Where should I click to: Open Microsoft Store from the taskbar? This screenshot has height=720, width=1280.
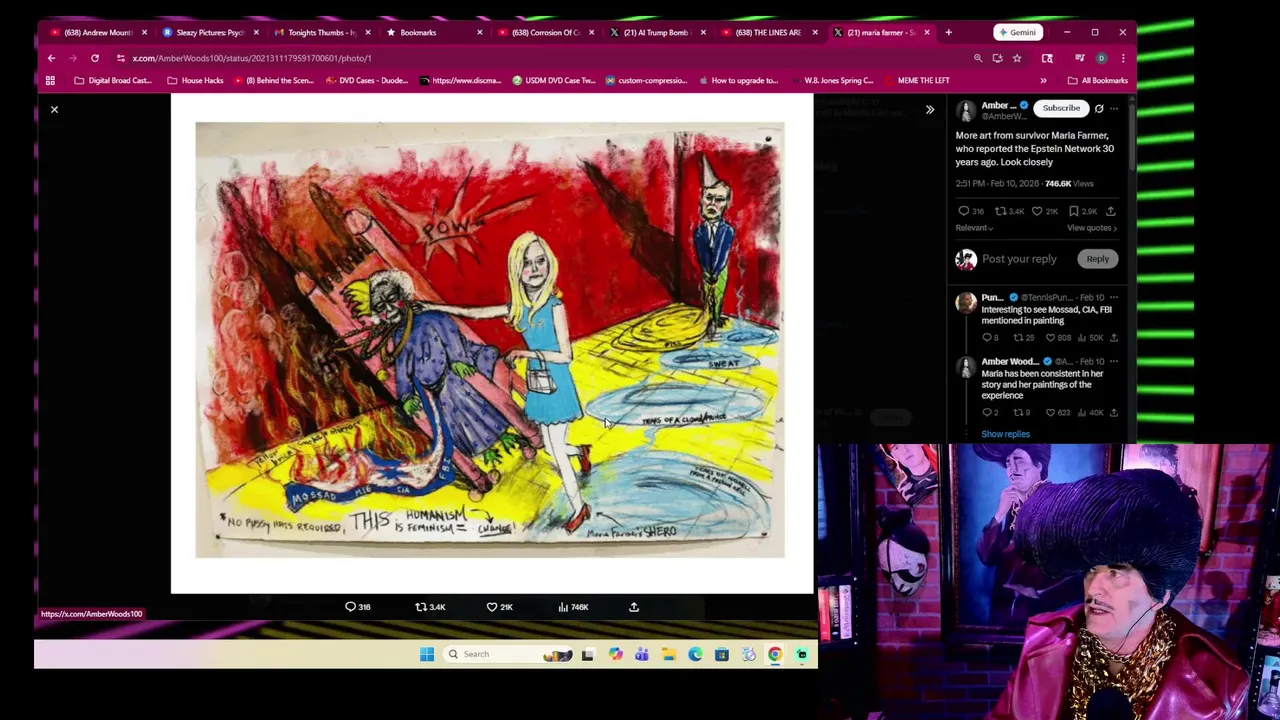click(x=721, y=654)
